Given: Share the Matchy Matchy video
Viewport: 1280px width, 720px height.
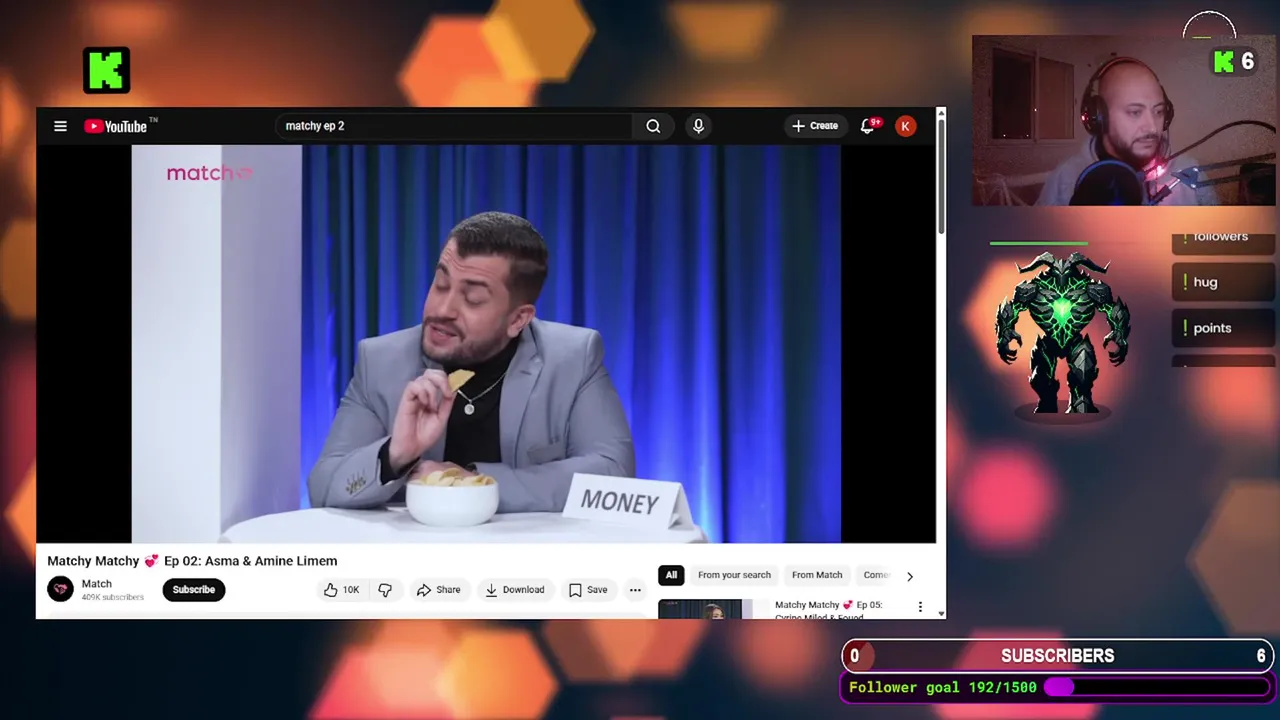Looking at the screenshot, I should tap(438, 590).
